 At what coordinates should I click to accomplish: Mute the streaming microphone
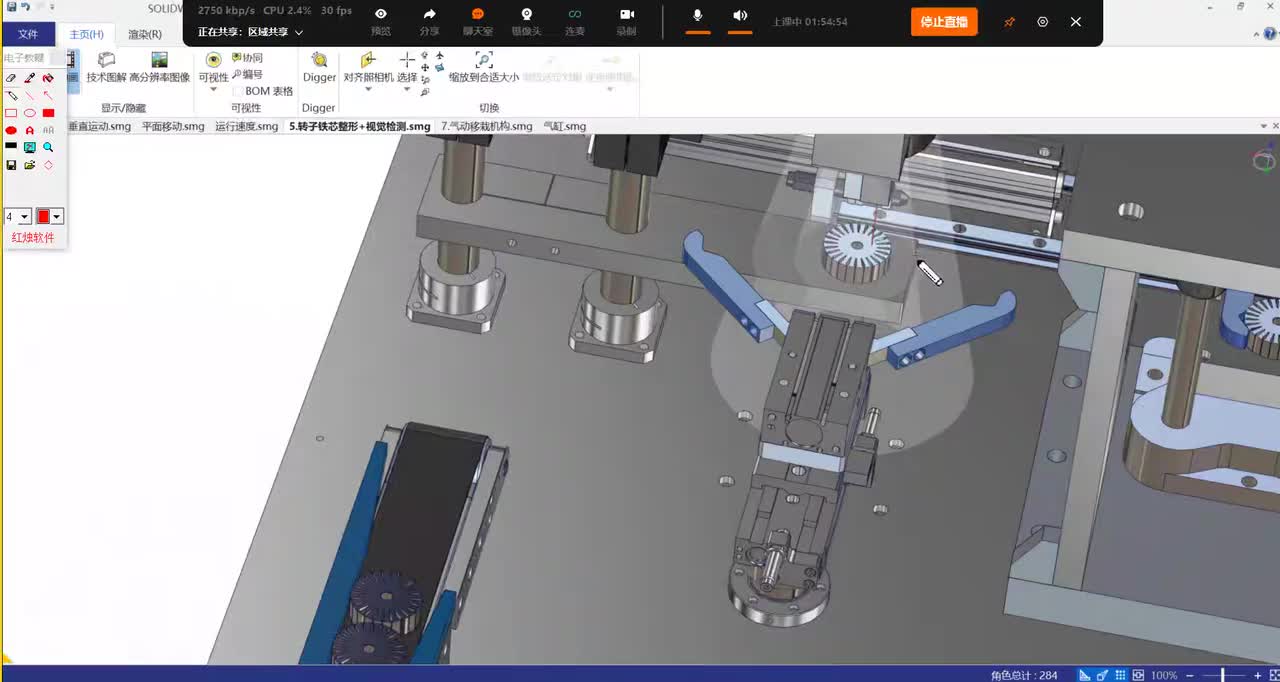coord(698,16)
